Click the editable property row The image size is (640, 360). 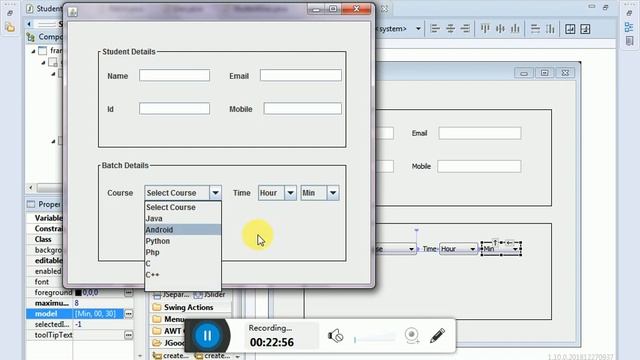[49, 260]
